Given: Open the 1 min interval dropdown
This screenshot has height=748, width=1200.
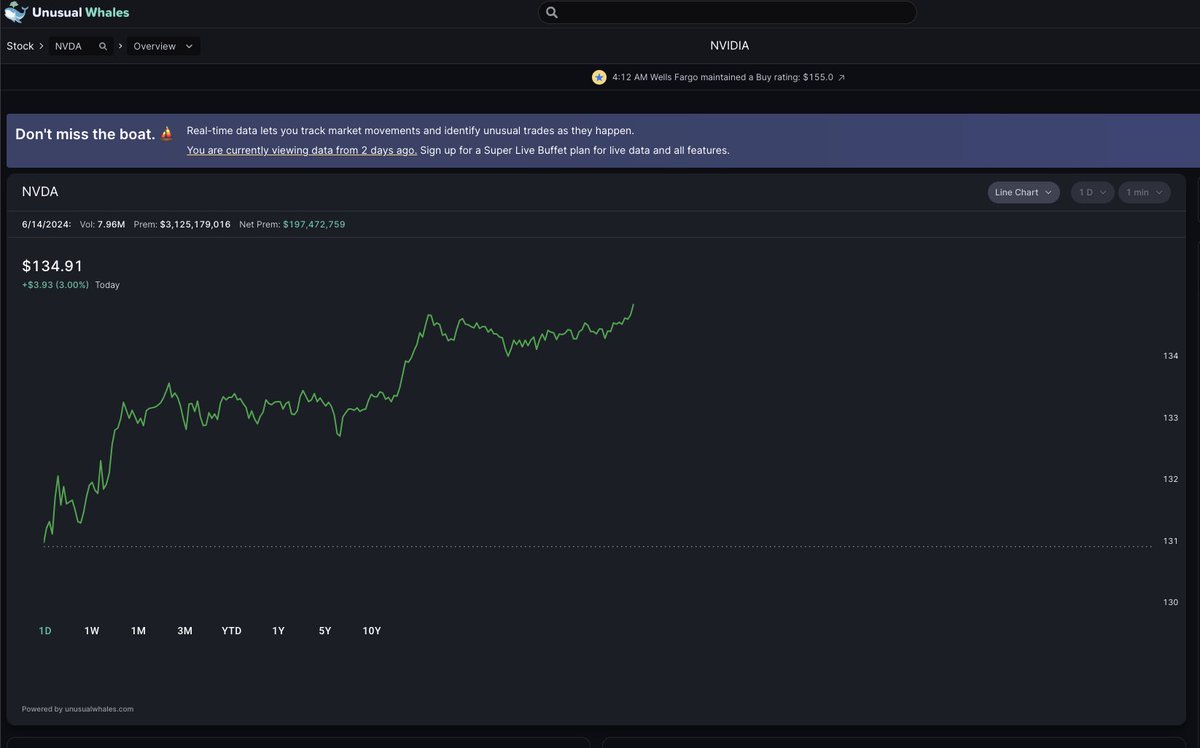Looking at the screenshot, I should [x=1144, y=192].
